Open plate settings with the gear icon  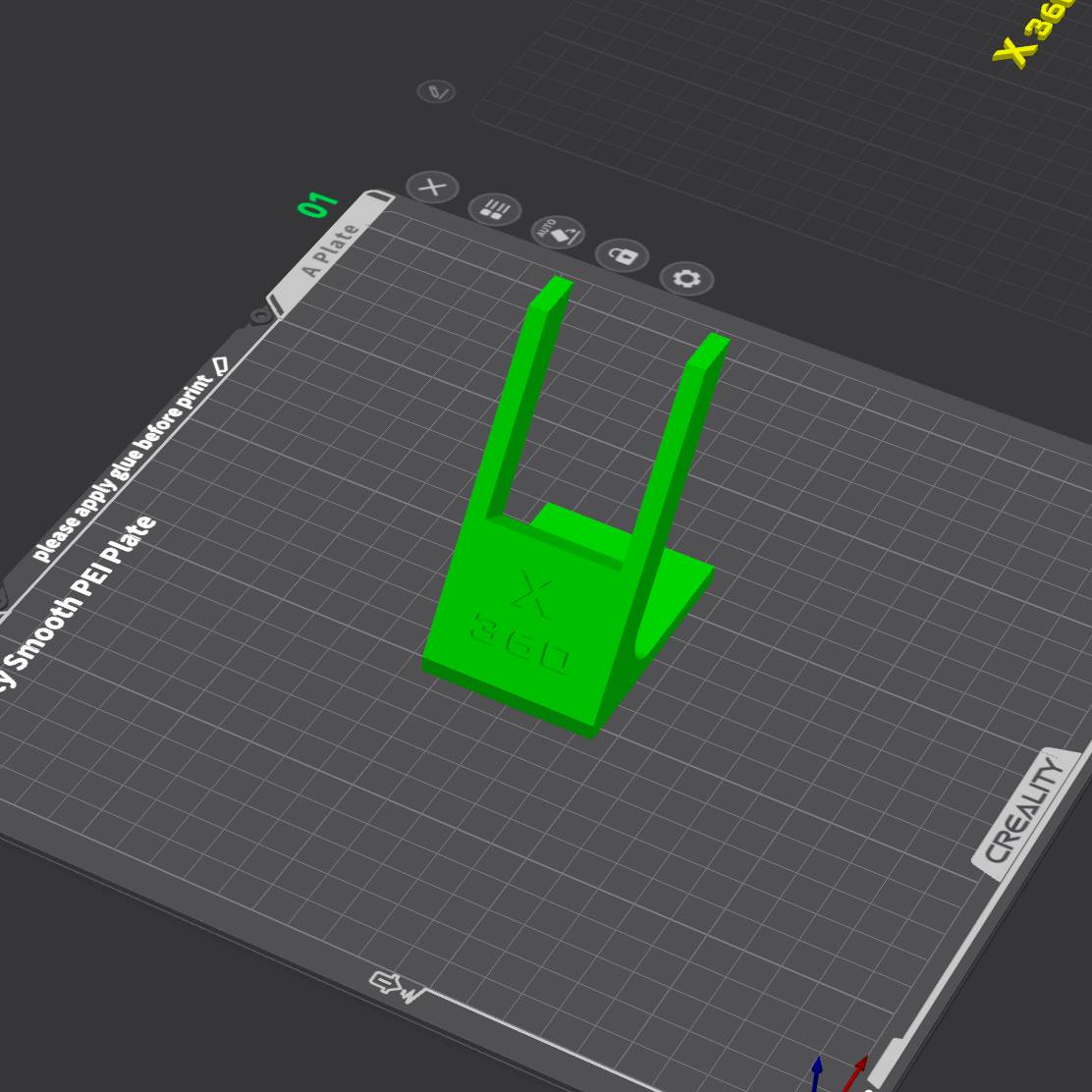(686, 279)
